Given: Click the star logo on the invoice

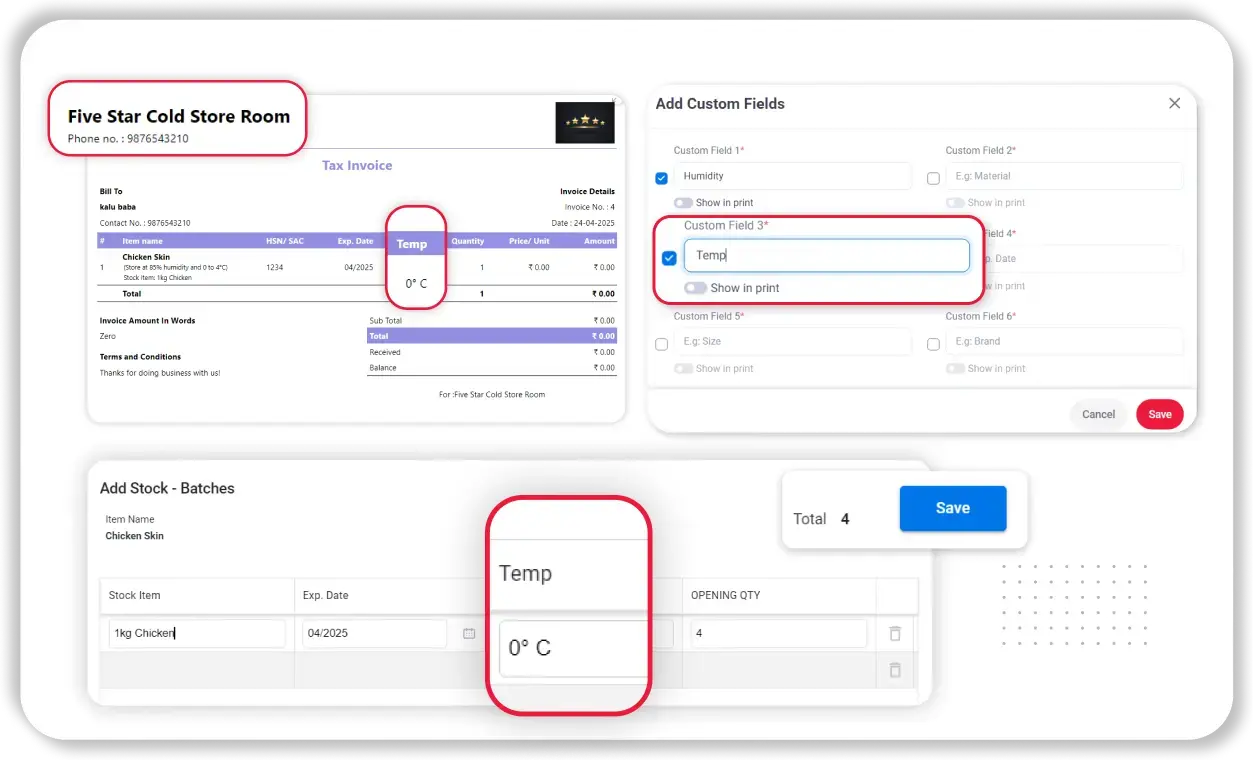Looking at the screenshot, I should point(585,123).
